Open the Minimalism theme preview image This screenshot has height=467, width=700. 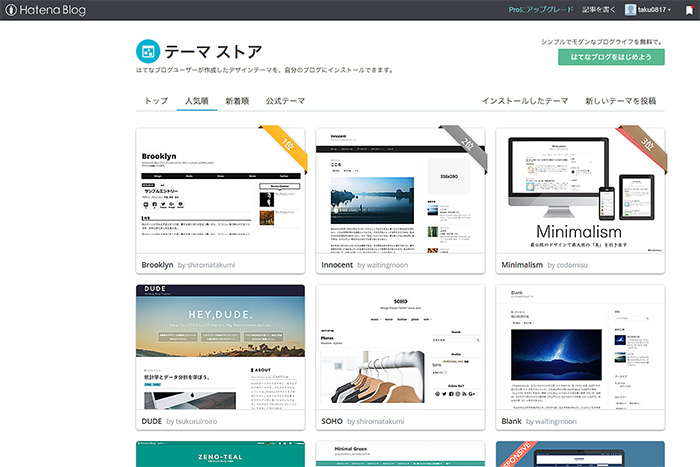coord(580,191)
